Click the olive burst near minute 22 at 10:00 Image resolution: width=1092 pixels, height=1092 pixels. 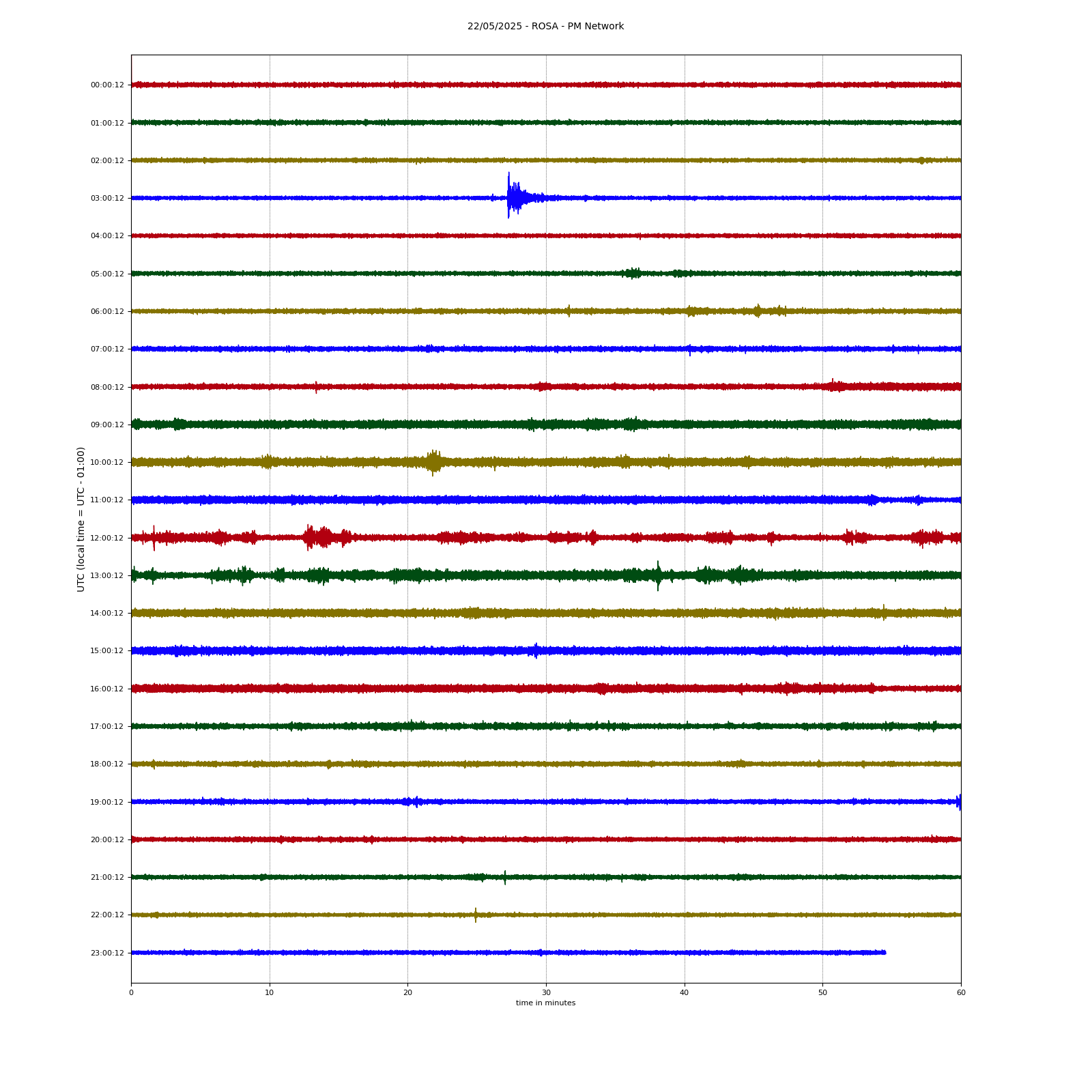[433, 462]
